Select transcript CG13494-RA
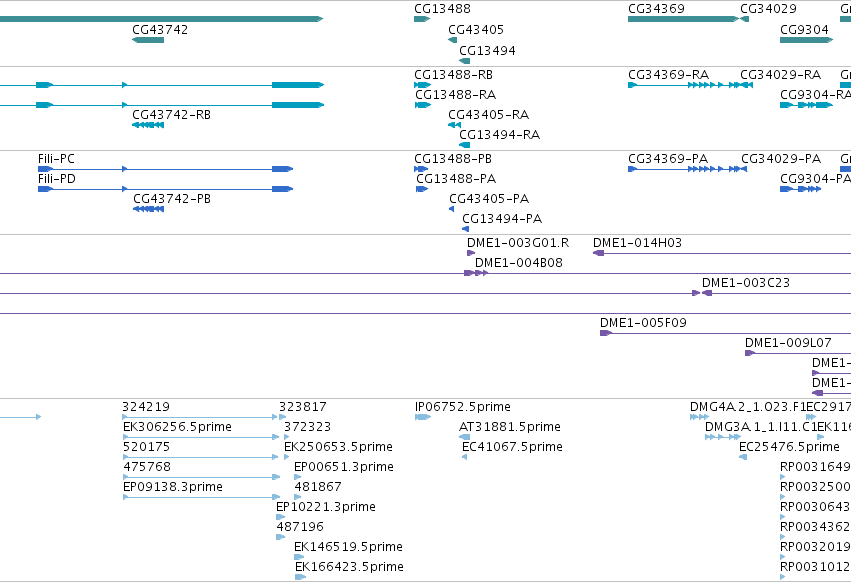This screenshot has height=582, width=851. pos(465,145)
